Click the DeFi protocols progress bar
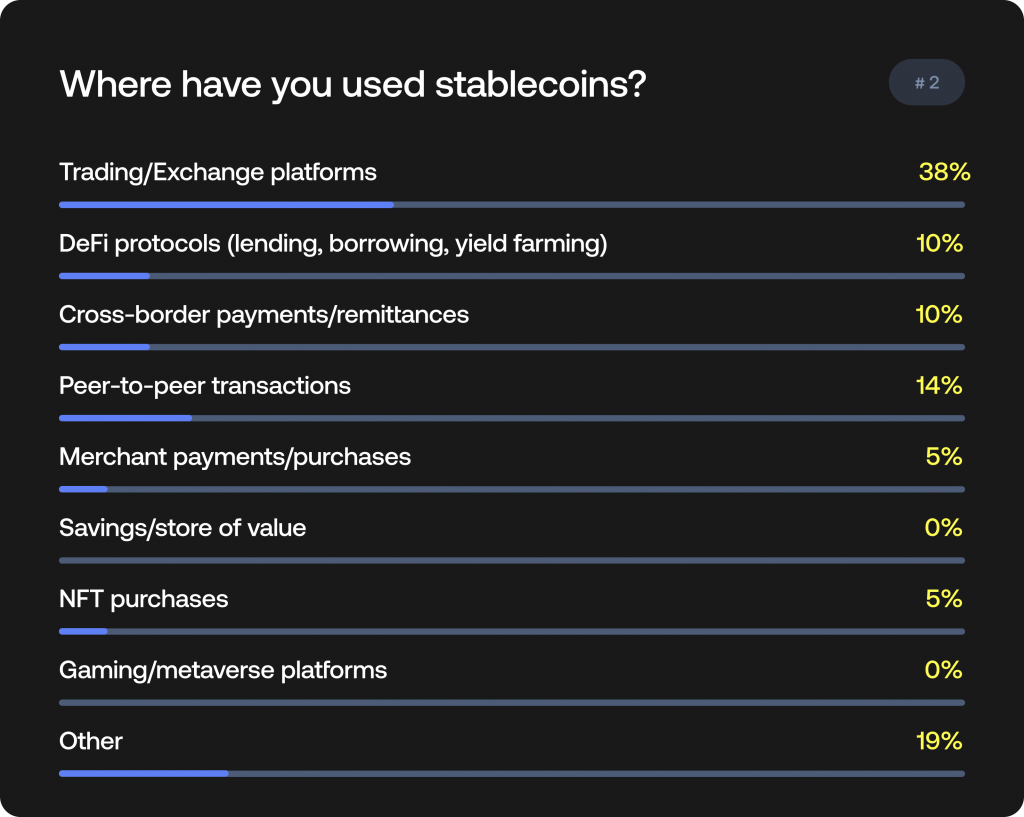The image size is (1024, 817). tap(511, 276)
